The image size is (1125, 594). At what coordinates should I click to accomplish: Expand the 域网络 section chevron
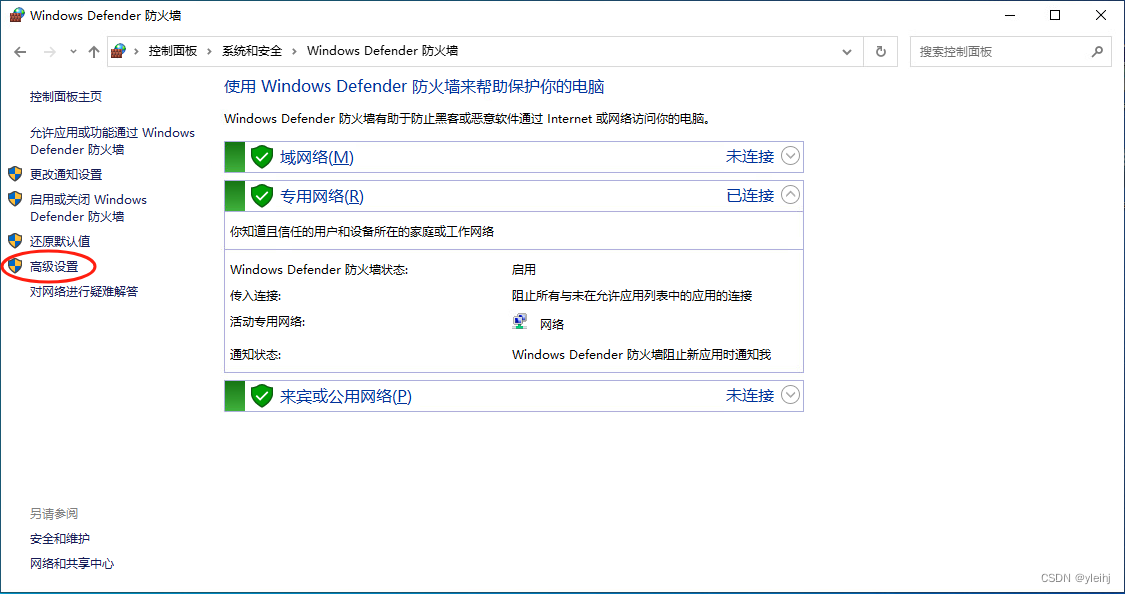point(790,156)
